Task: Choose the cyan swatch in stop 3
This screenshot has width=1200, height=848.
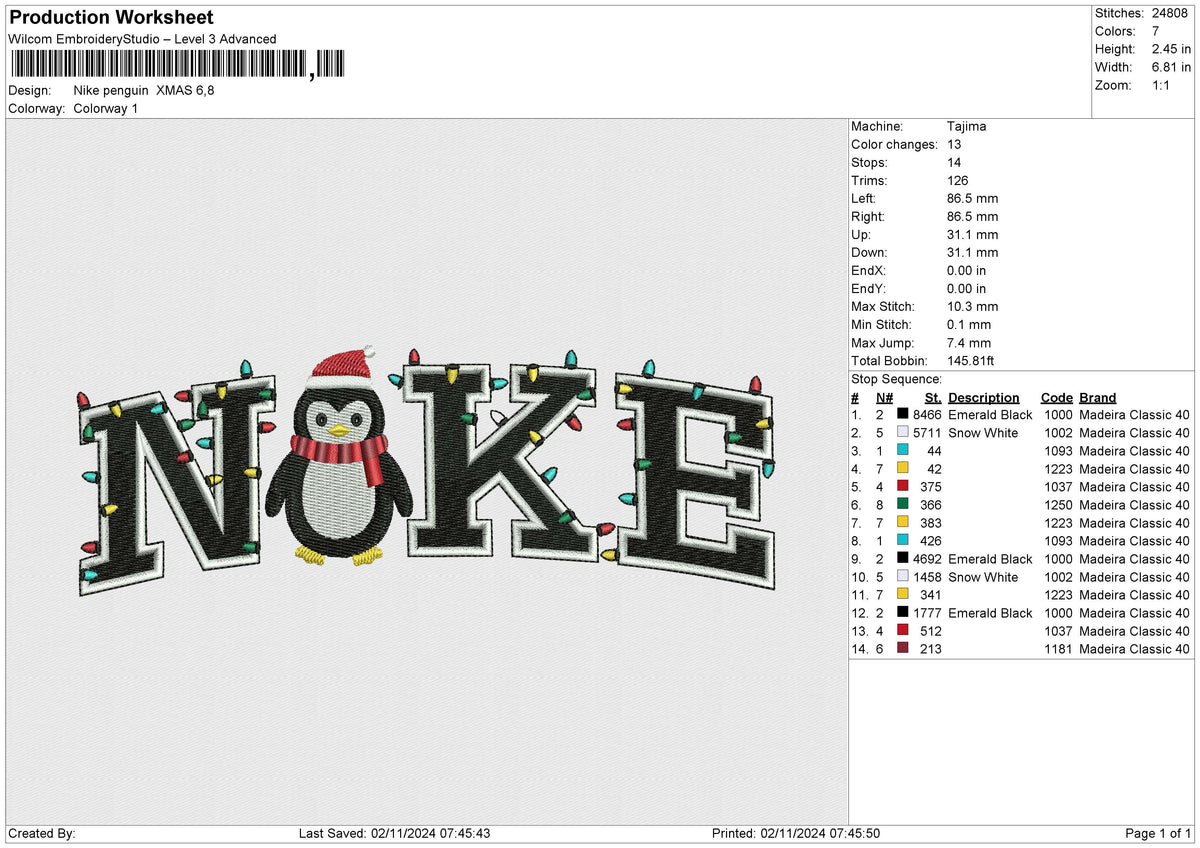Action: pyautogui.click(x=903, y=451)
